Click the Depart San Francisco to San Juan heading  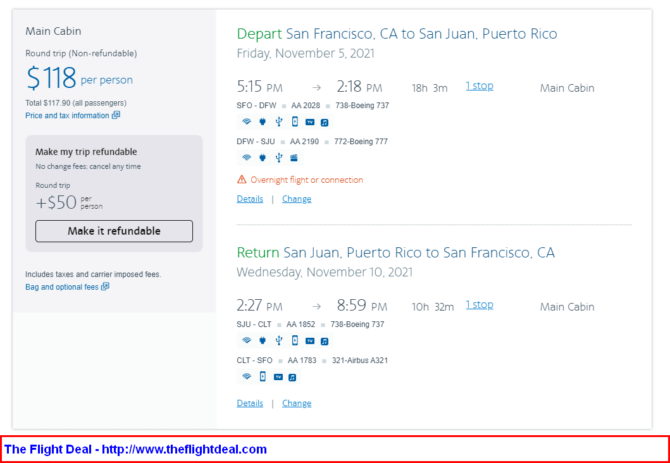pos(397,33)
